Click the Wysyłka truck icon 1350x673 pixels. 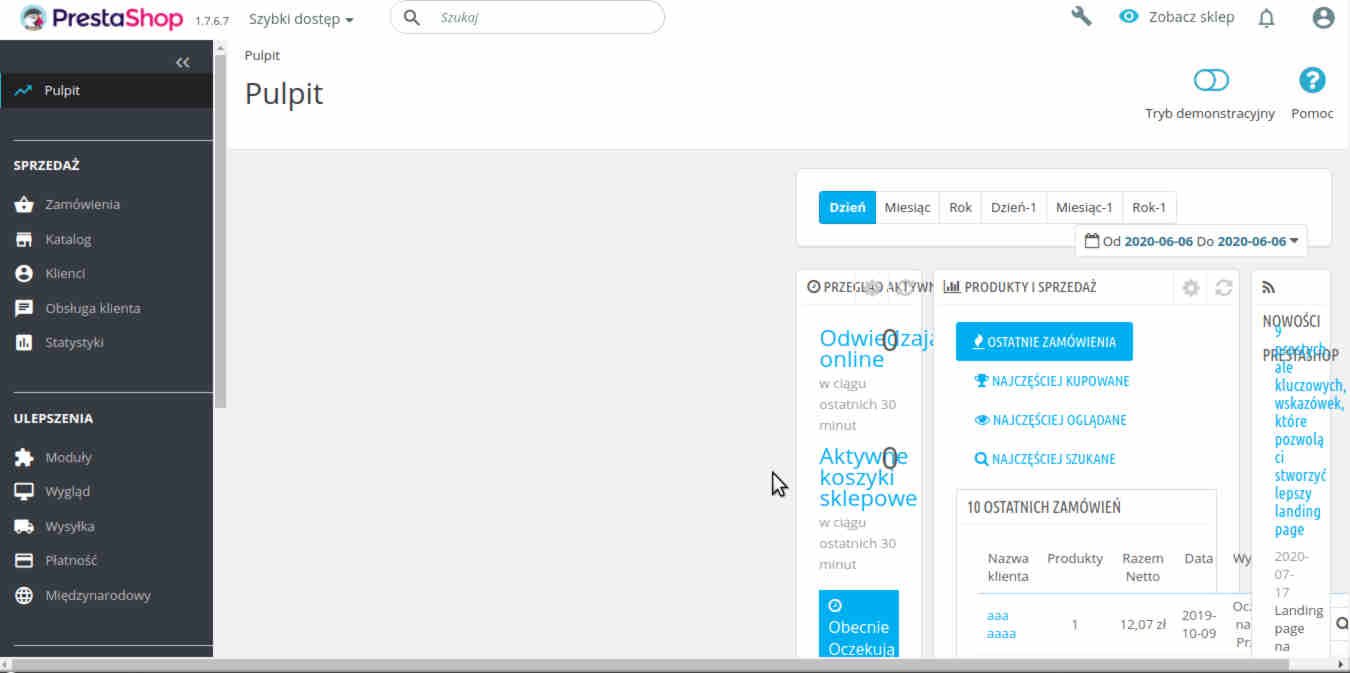24,527
